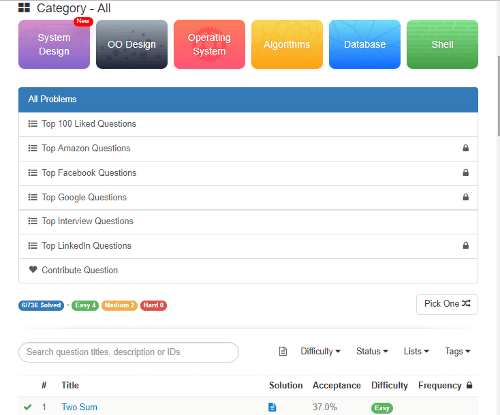Focus the search question titles field
Screen dimensions: 500x415
coord(128,352)
